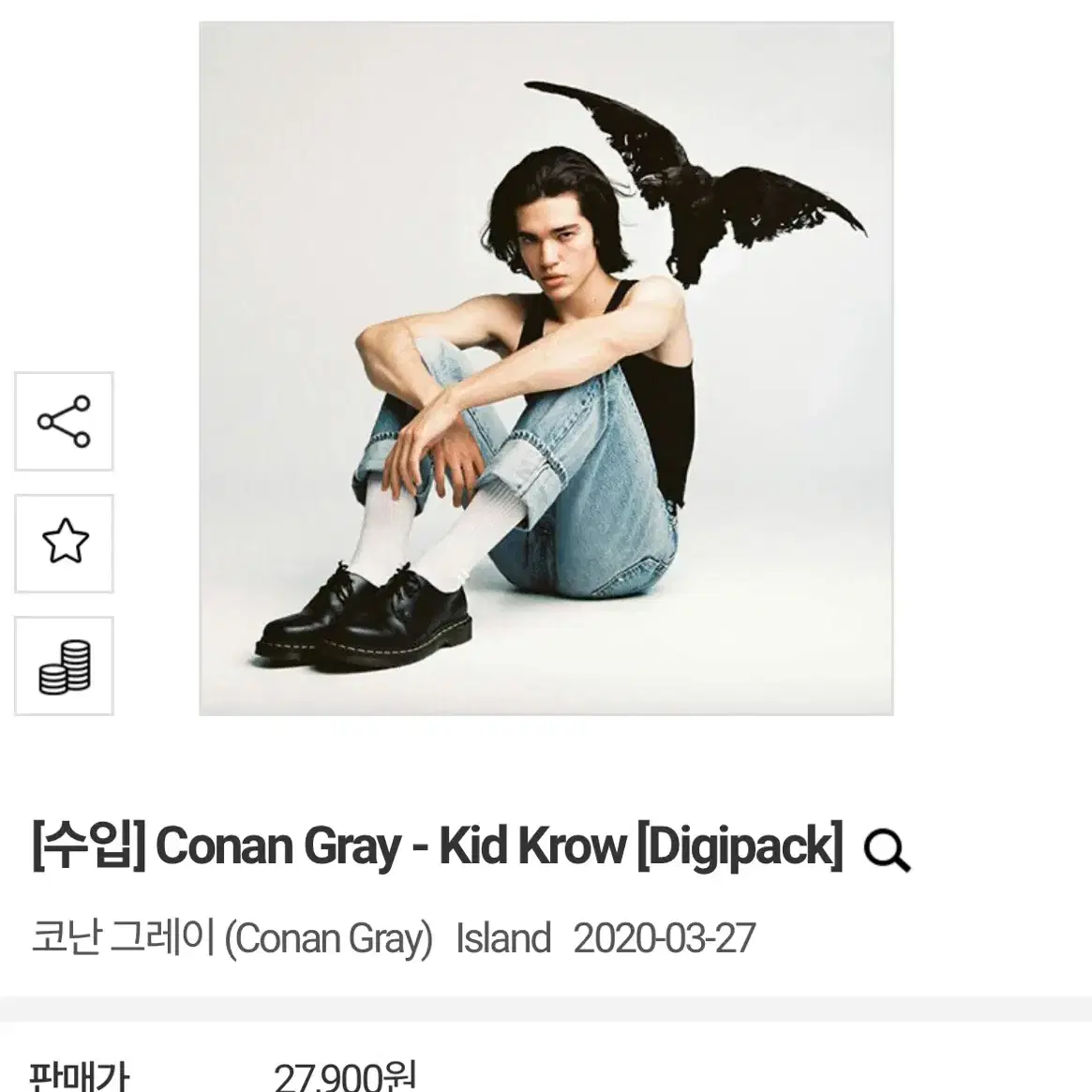
Task: Add the album to favorites with the star icon
Action: 64,544
